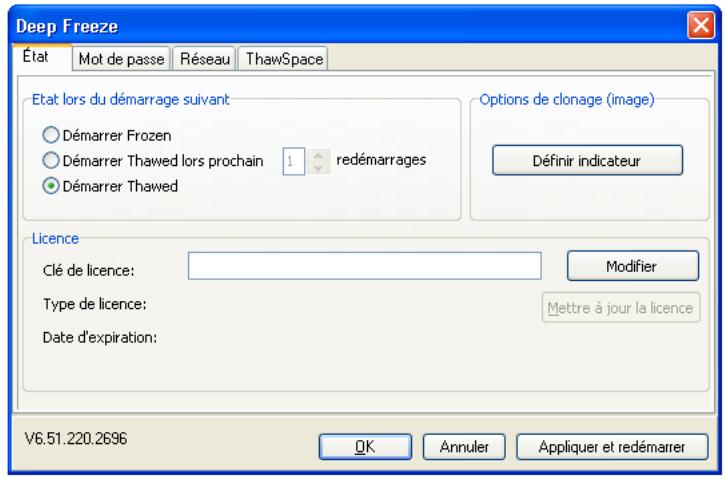The height and width of the screenshot is (479, 726).
Task: Click the Modifier license button
Action: [632, 266]
